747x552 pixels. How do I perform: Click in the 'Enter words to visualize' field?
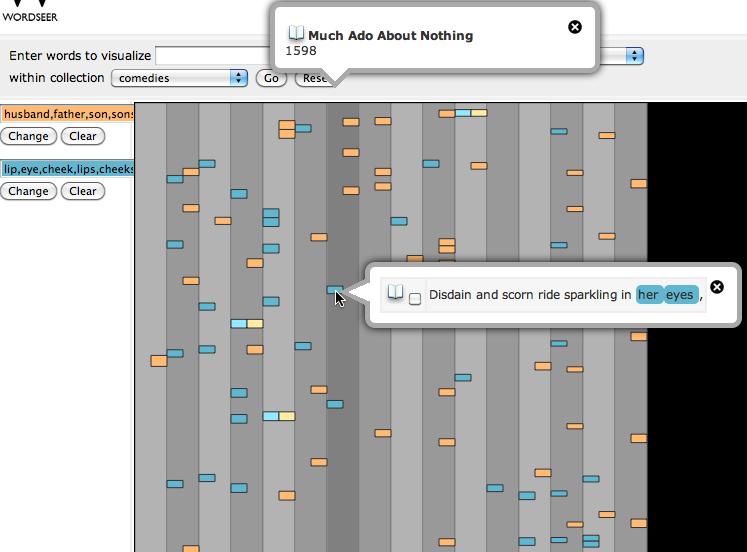(213, 56)
